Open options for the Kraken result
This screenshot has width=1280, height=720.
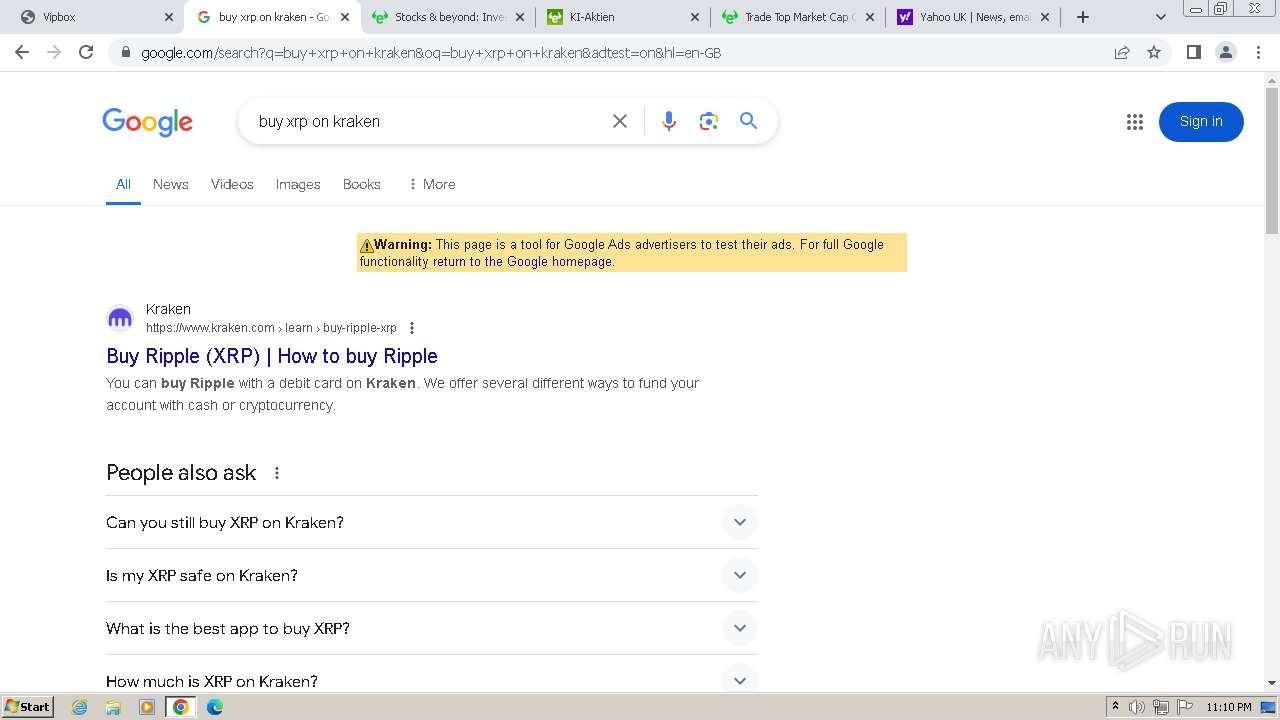[412, 328]
